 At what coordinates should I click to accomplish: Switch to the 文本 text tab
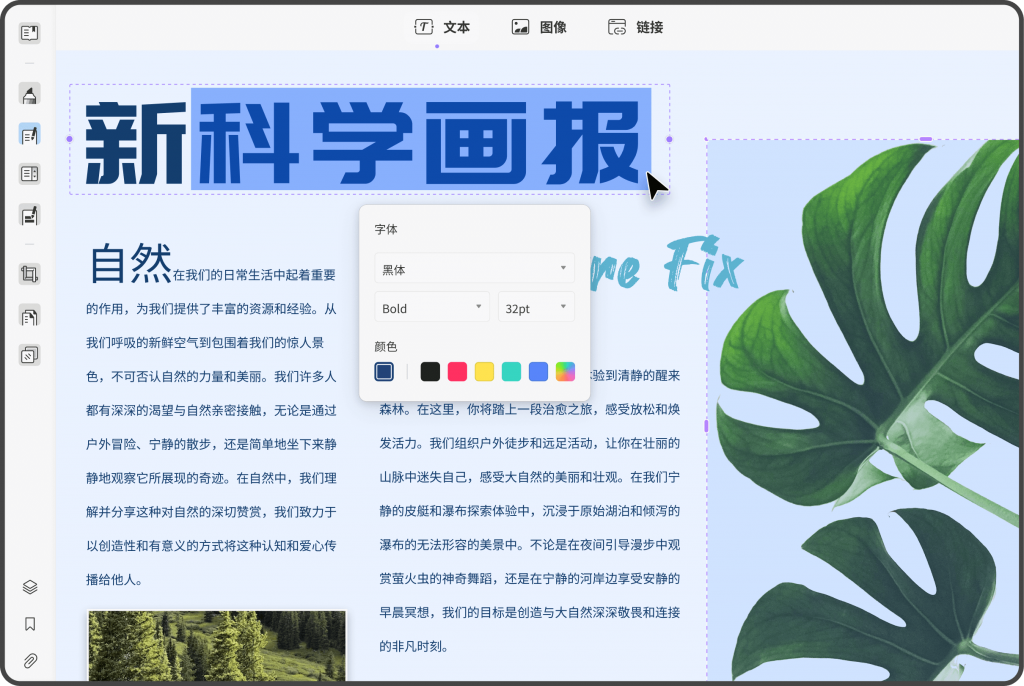[x=442, y=27]
